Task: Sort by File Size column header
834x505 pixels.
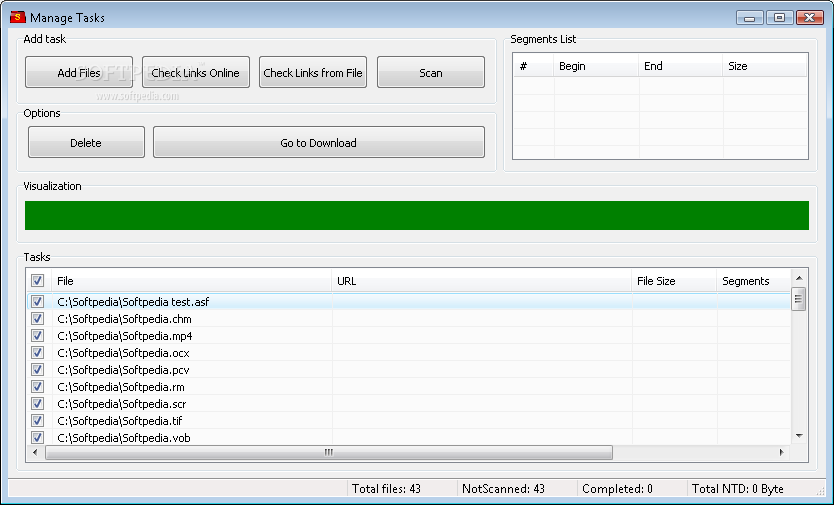Action: (x=674, y=281)
